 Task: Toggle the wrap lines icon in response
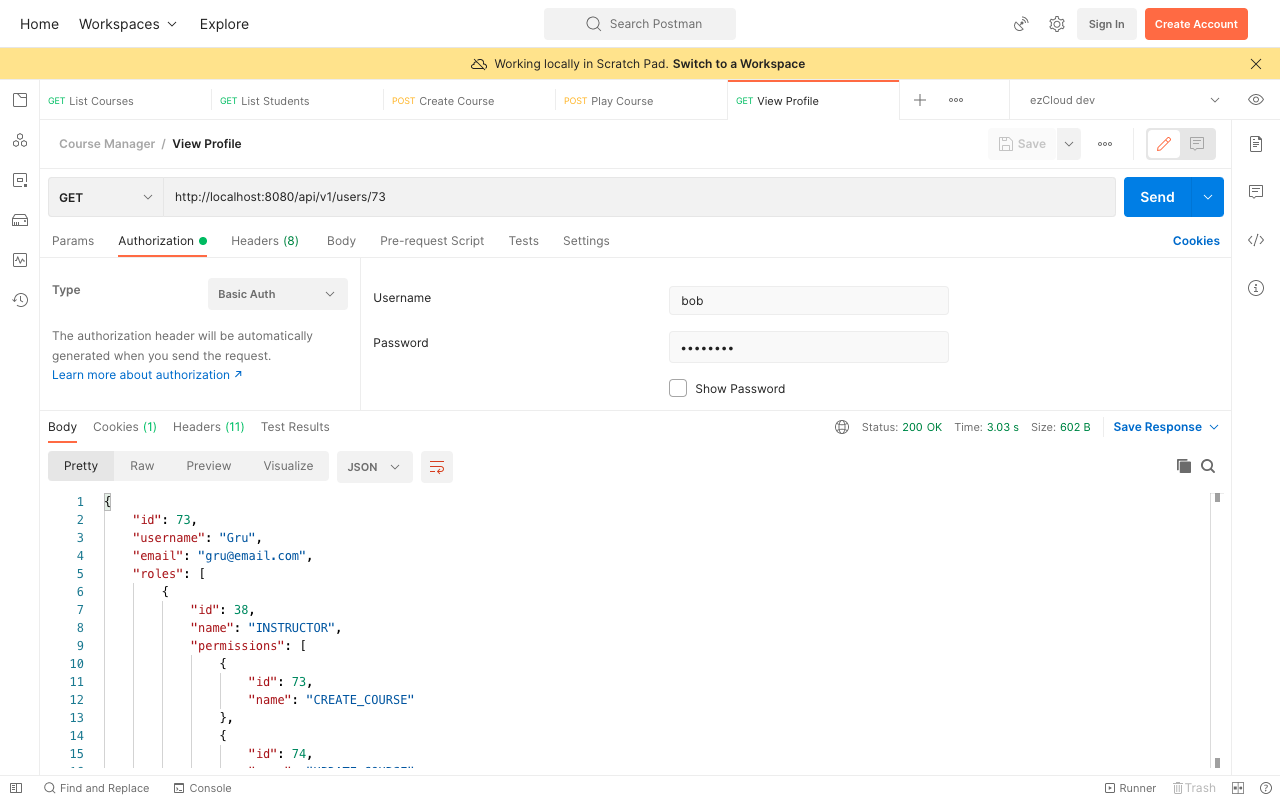tap(437, 467)
